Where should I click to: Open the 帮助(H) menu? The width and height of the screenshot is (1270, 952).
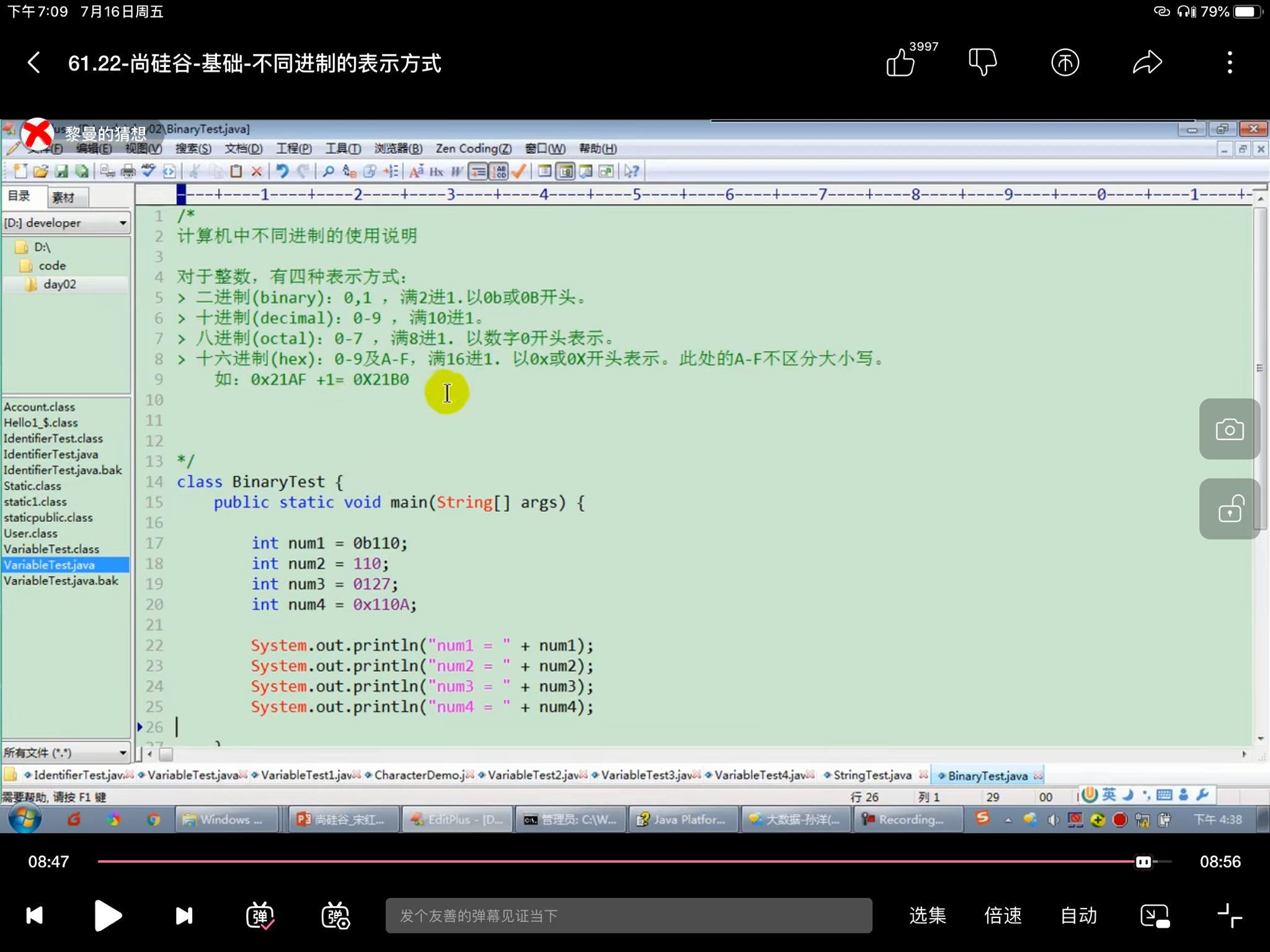598,149
